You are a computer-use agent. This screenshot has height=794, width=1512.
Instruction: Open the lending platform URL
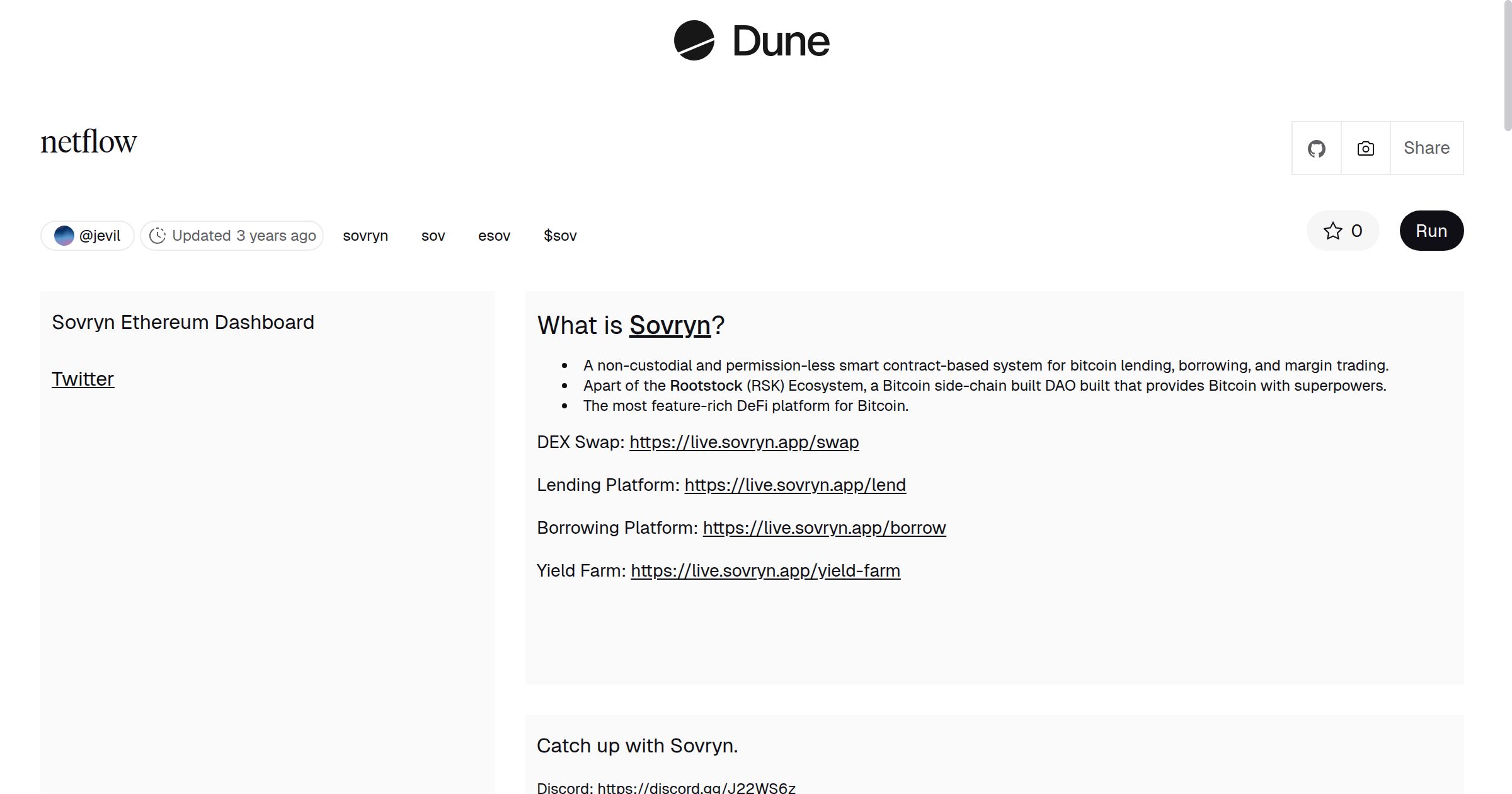coord(795,485)
